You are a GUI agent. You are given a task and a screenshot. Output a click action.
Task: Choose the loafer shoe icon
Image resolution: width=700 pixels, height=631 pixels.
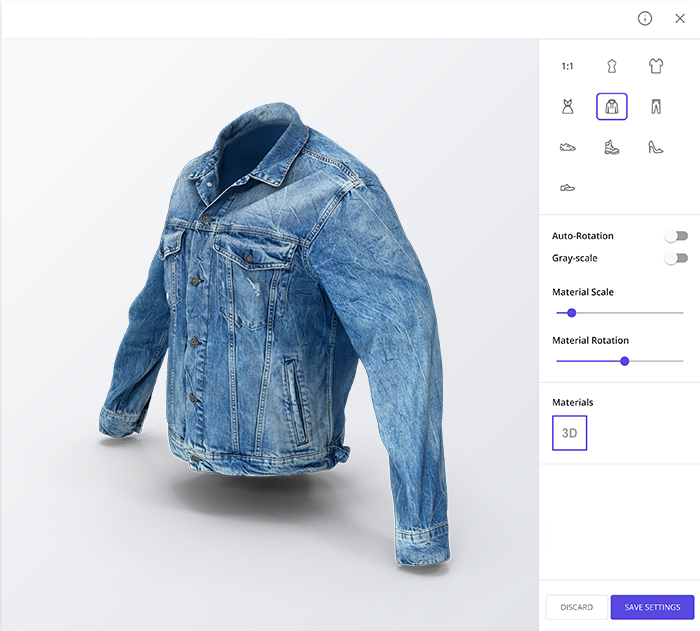567,188
